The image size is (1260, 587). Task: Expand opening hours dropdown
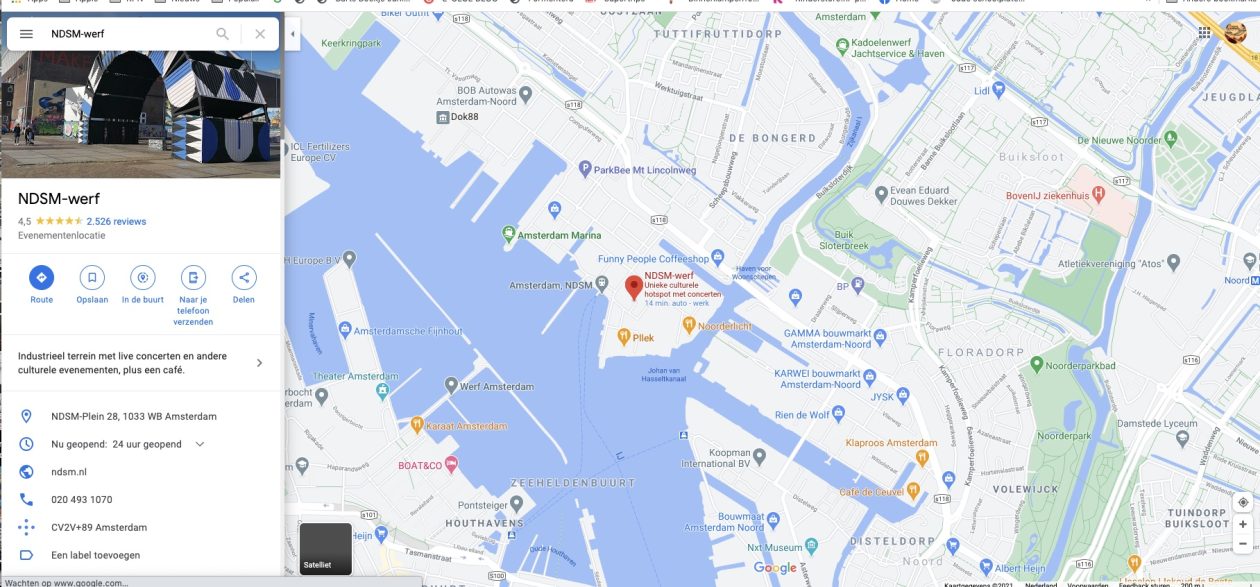coord(200,444)
